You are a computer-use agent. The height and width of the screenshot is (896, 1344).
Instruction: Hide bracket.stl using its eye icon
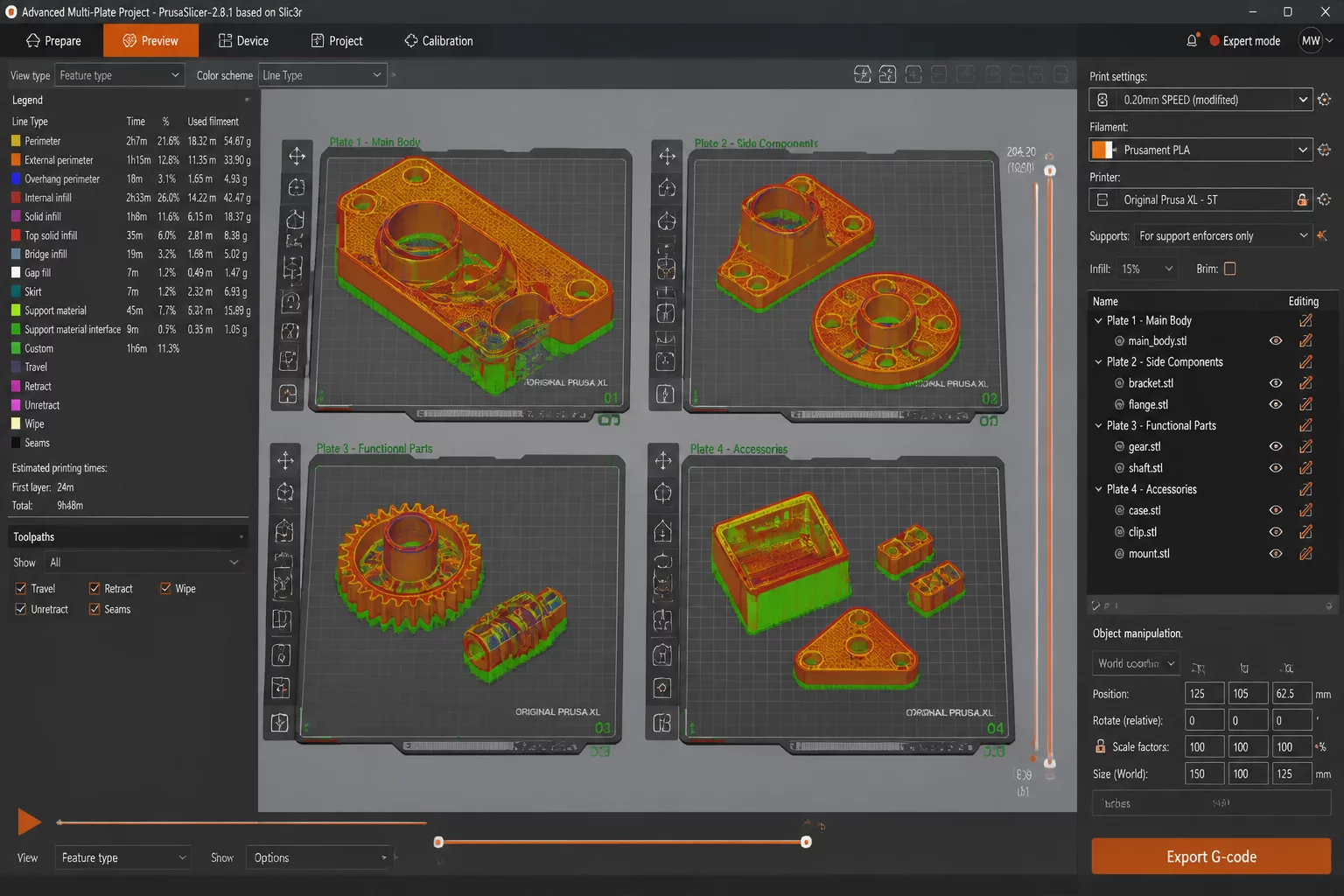(1276, 383)
